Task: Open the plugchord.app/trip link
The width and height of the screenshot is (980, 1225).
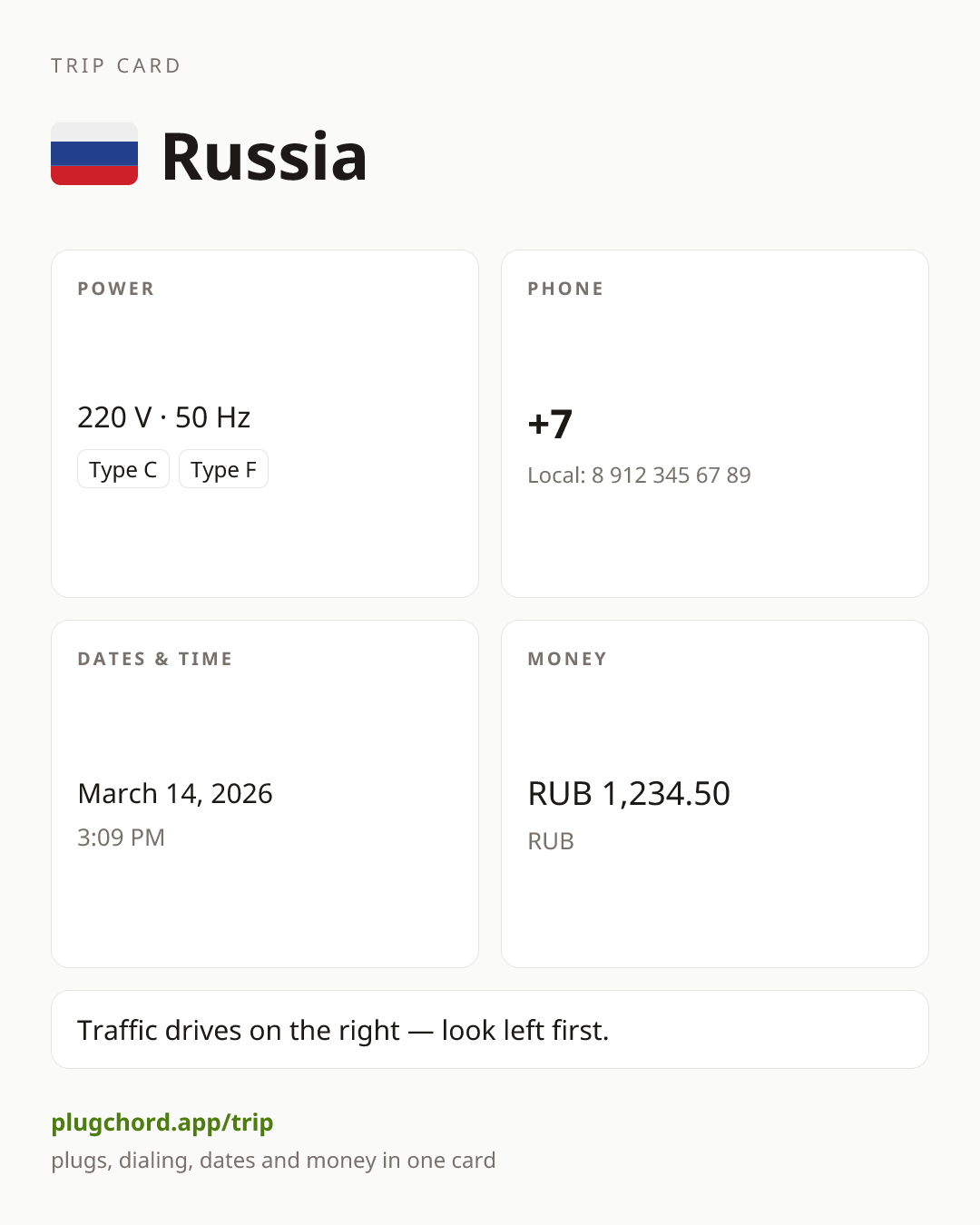Action: click(x=162, y=1122)
